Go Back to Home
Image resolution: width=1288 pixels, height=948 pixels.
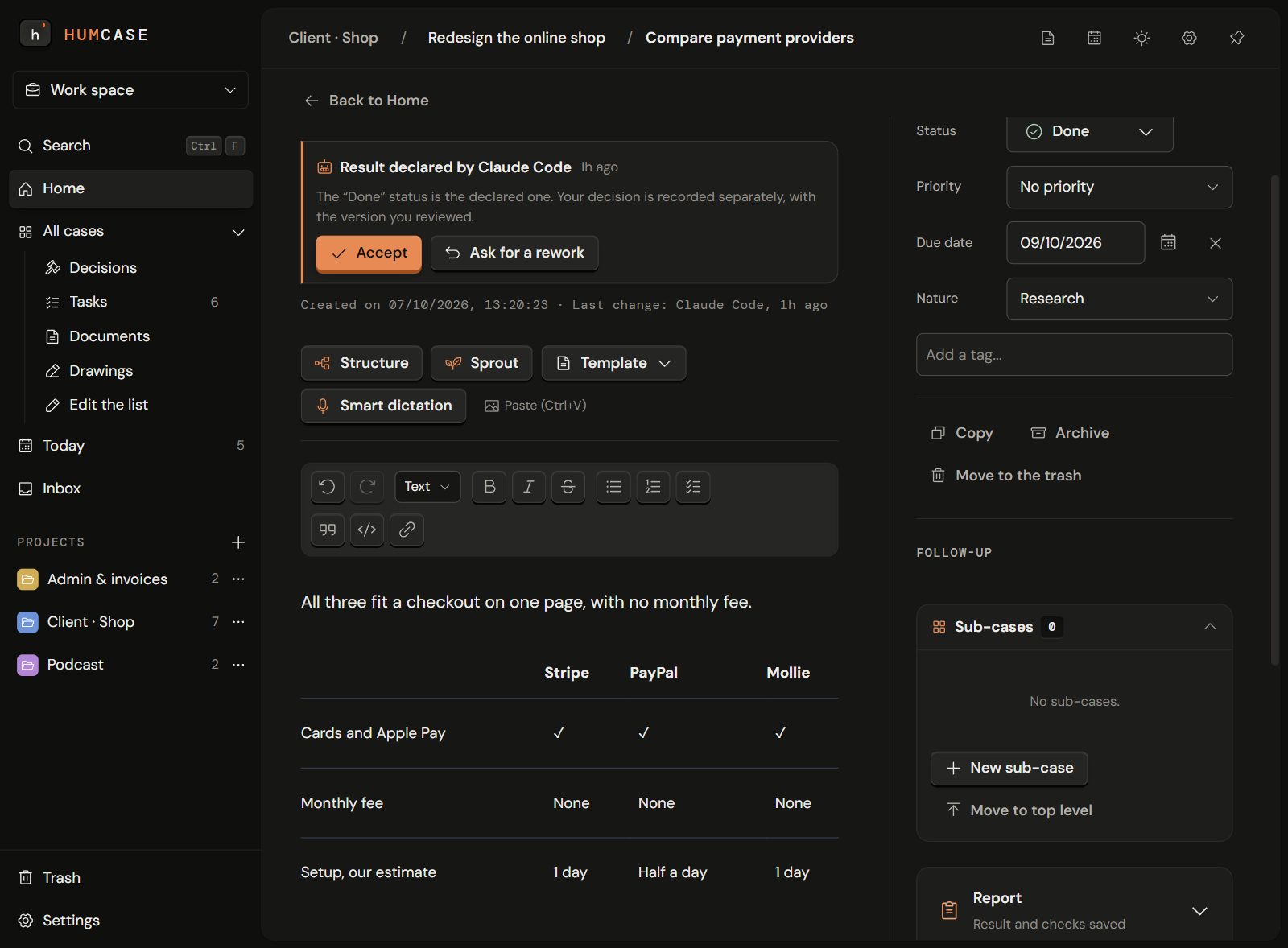click(x=366, y=101)
